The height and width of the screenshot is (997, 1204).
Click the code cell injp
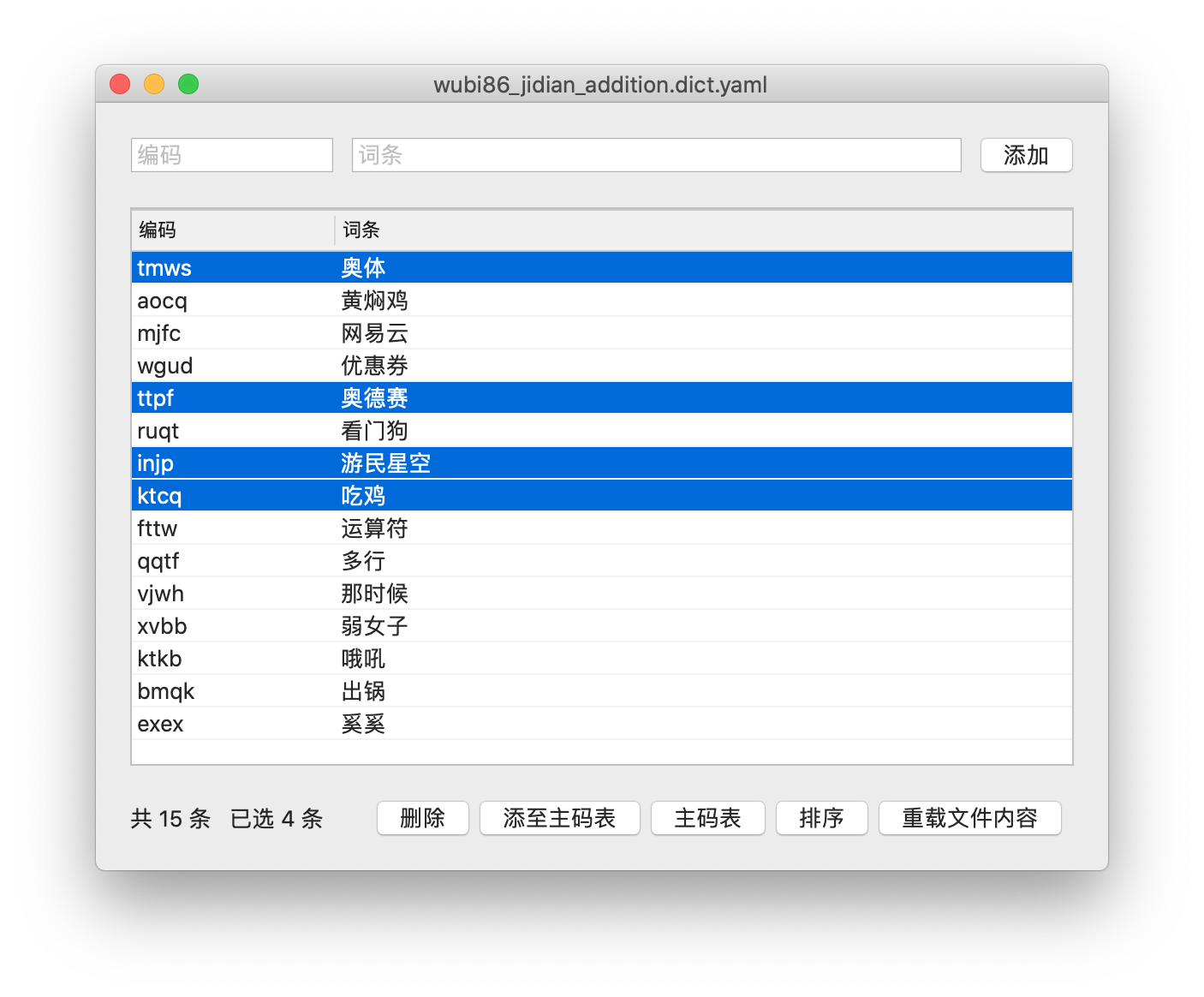tap(155, 464)
